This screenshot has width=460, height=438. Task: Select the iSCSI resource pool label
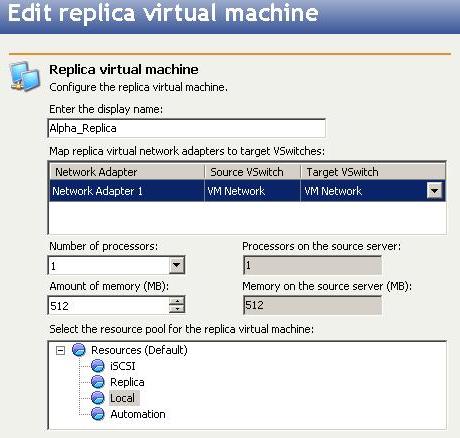point(123,366)
